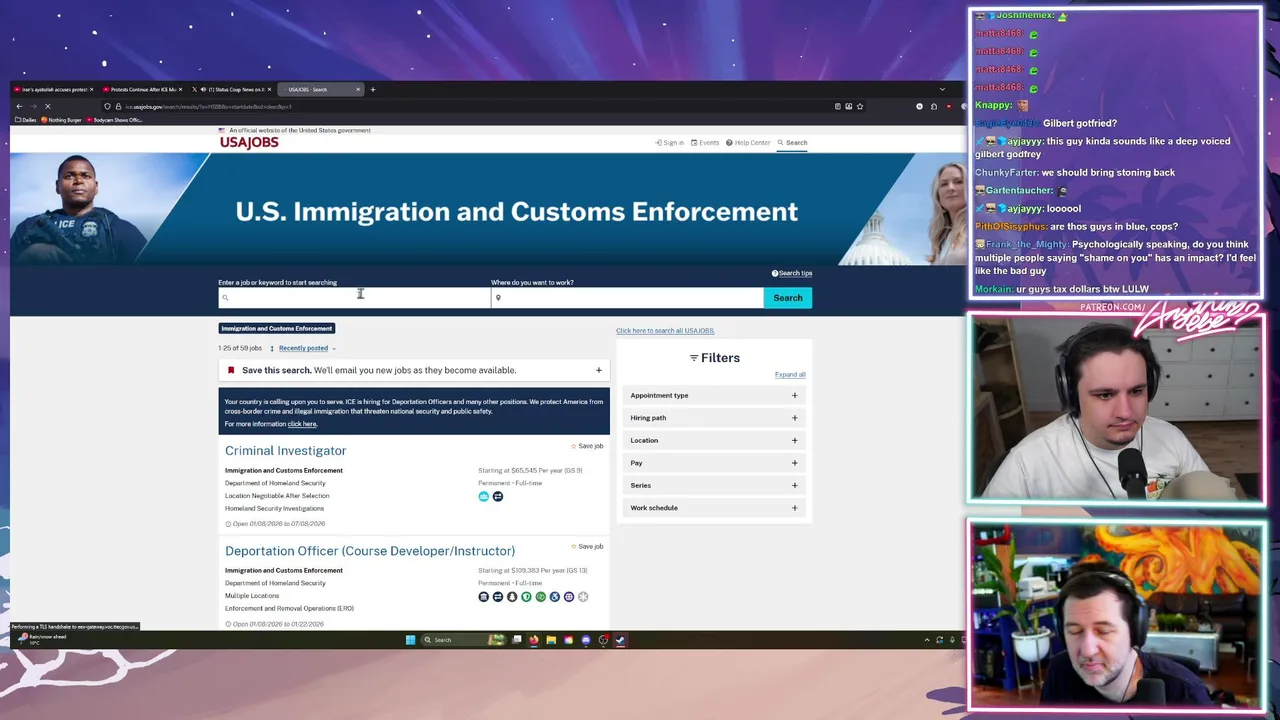The image size is (1280, 720).
Task: Click the 'Save this search' bookmark icon
Action: tap(231, 370)
